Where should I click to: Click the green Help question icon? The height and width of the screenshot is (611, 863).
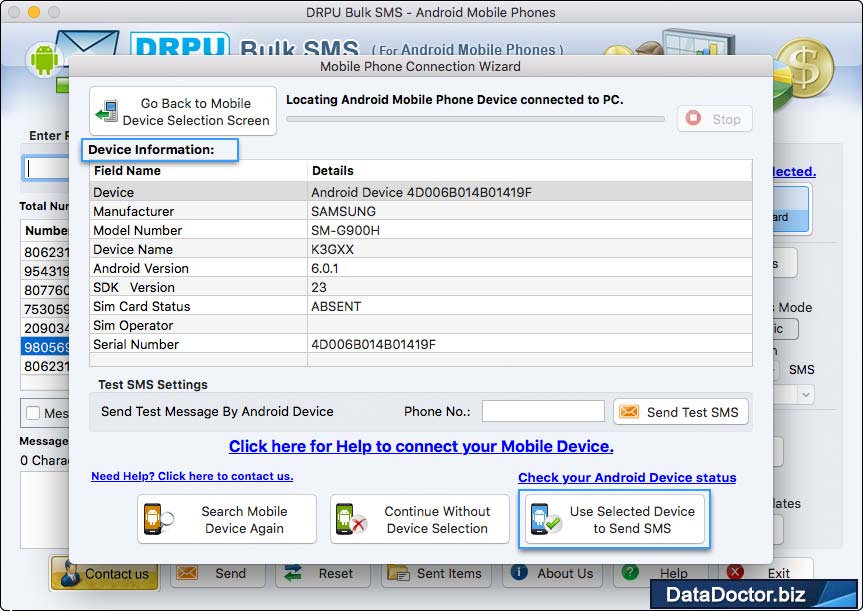630,572
